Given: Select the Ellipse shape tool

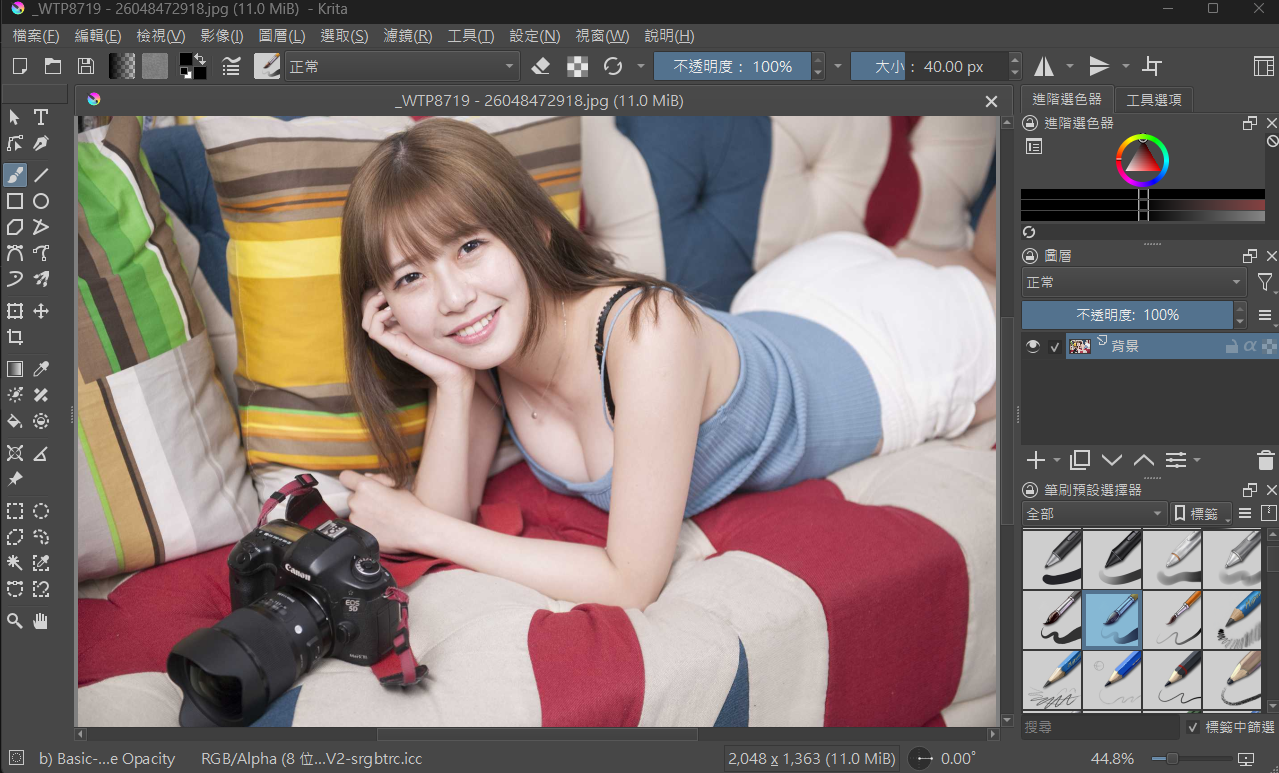Looking at the screenshot, I should pos(41,201).
